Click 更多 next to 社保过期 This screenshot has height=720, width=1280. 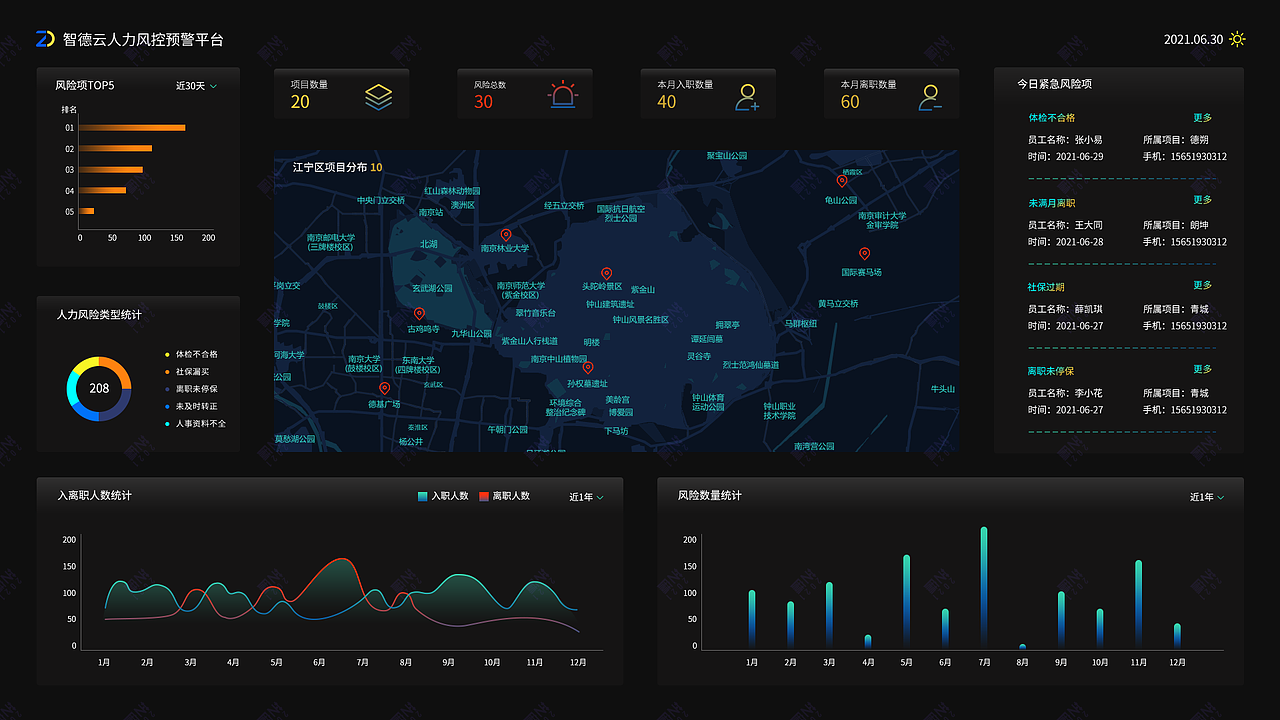click(x=1202, y=285)
